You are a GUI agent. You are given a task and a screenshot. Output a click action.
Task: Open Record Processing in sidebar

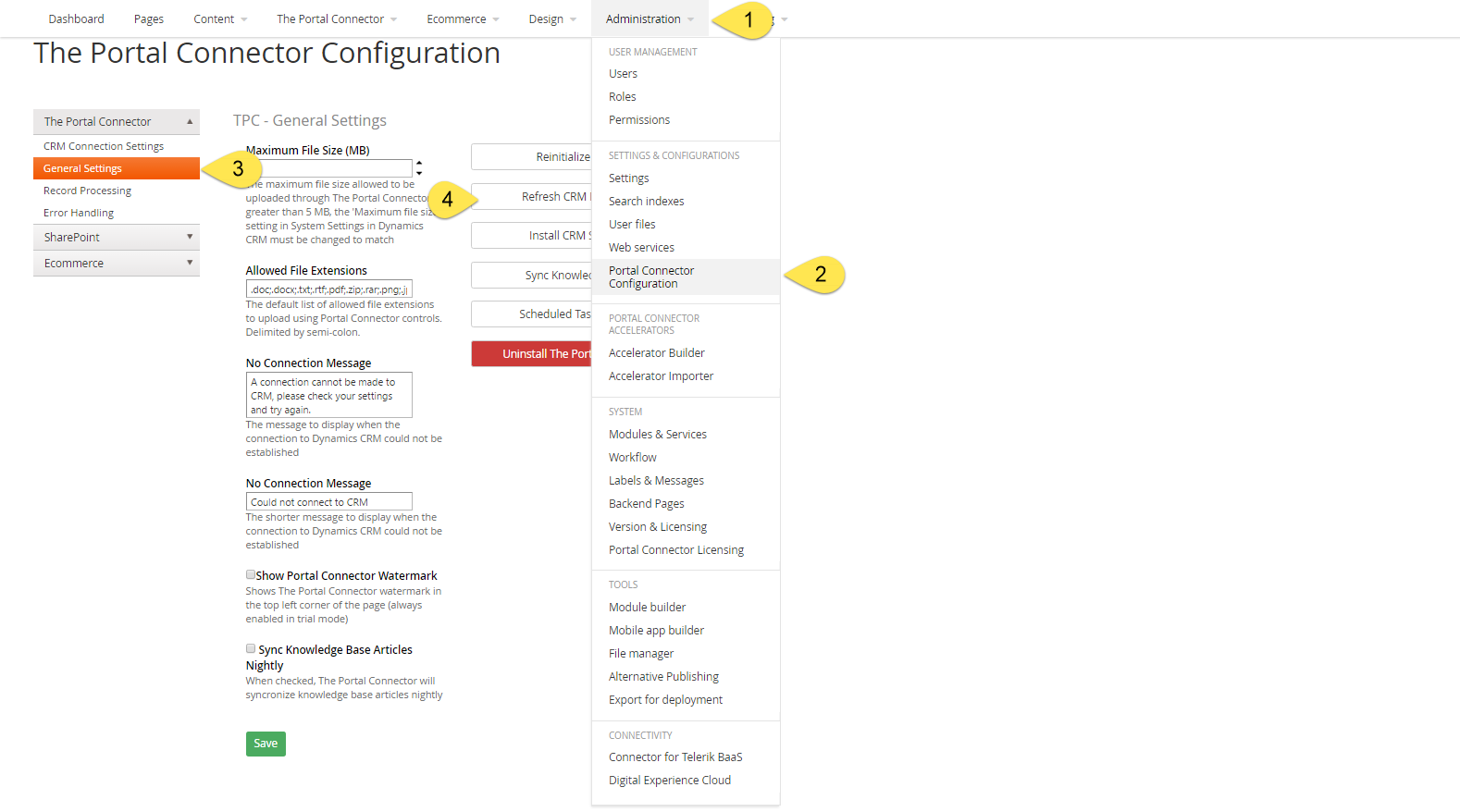pyautogui.click(x=87, y=191)
